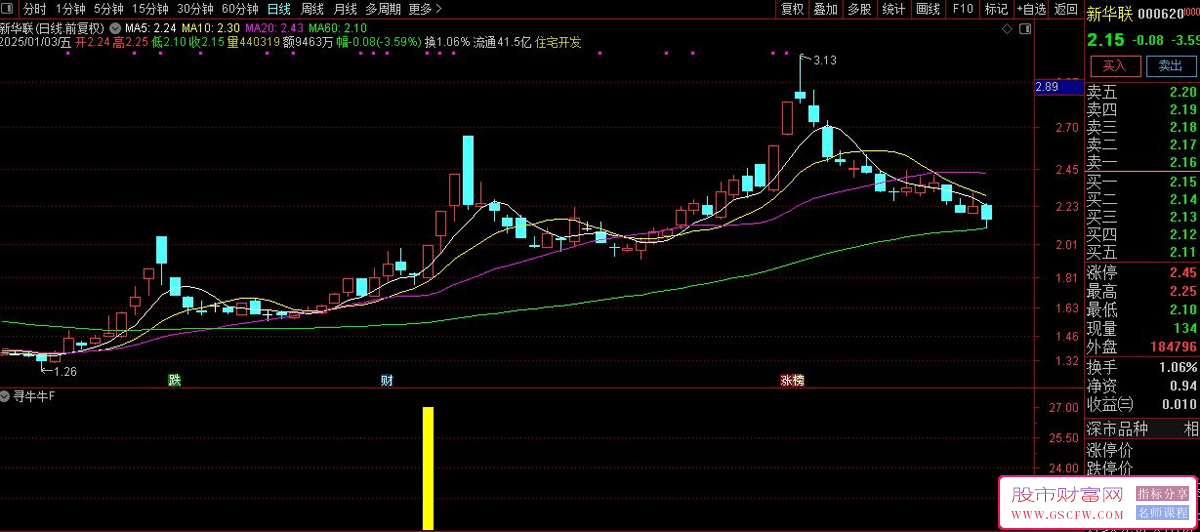Switch to the 分时 intraday view
Screen dimensions: 1200x532
(35, 9)
